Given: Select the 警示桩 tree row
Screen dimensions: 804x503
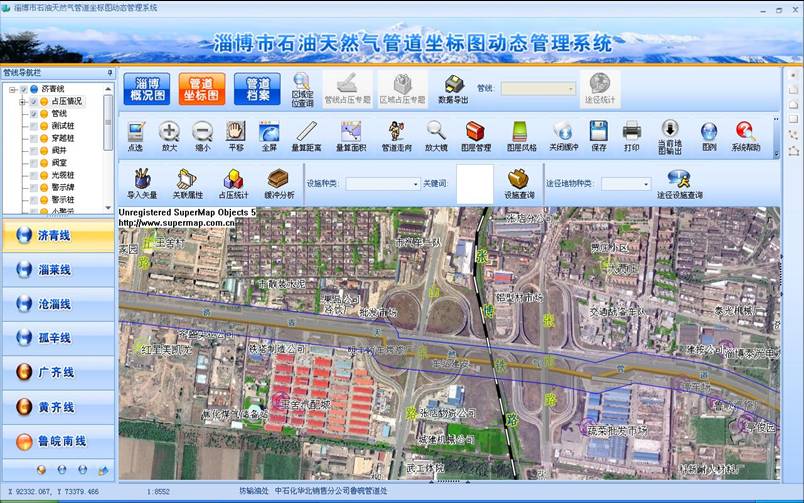Looking at the screenshot, I should point(63,200).
